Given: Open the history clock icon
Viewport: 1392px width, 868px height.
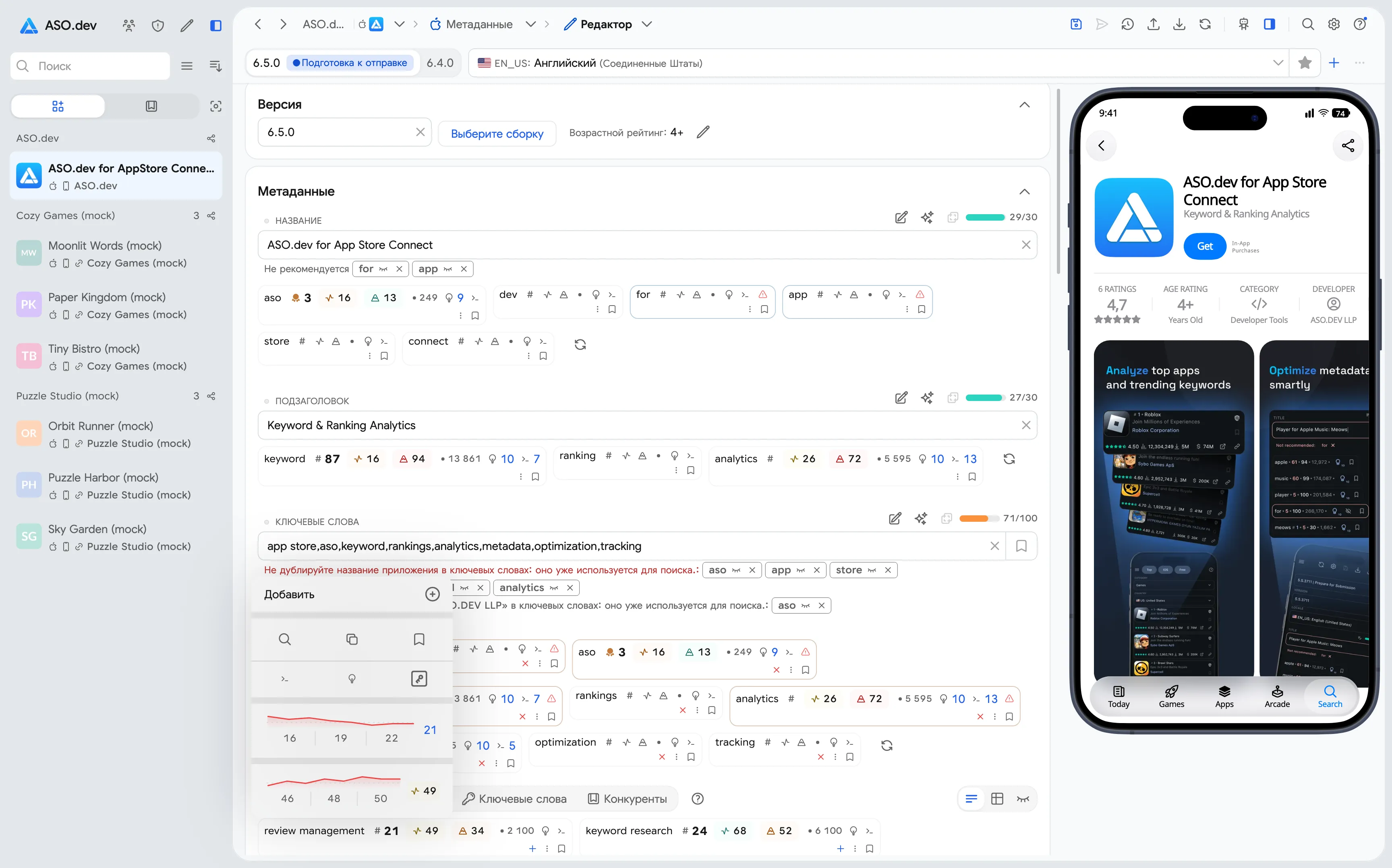Looking at the screenshot, I should pos(1127,24).
